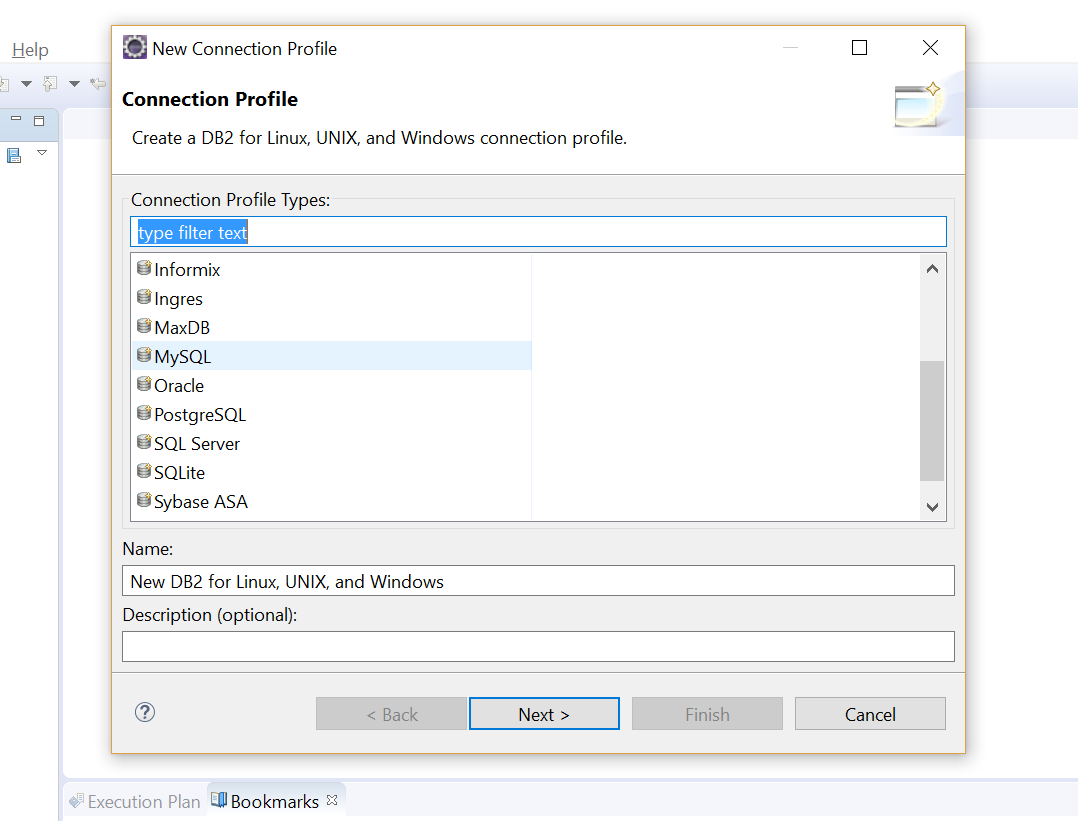Screen dimensions: 1078x821
Task: Click the Bookmarks tab book icon
Action: pos(219,800)
